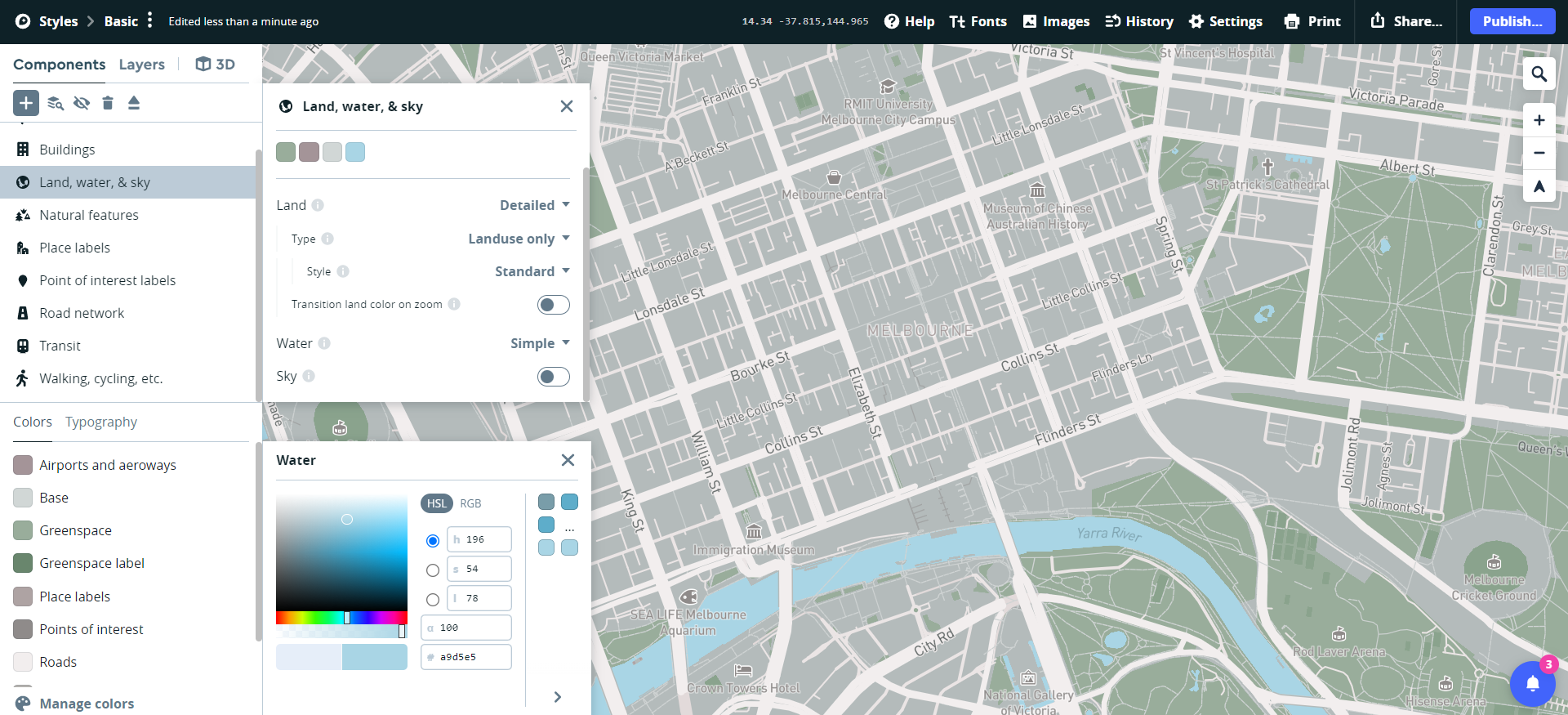Enable the Sky toggle
The width and height of the screenshot is (1568, 715).
coord(553,377)
